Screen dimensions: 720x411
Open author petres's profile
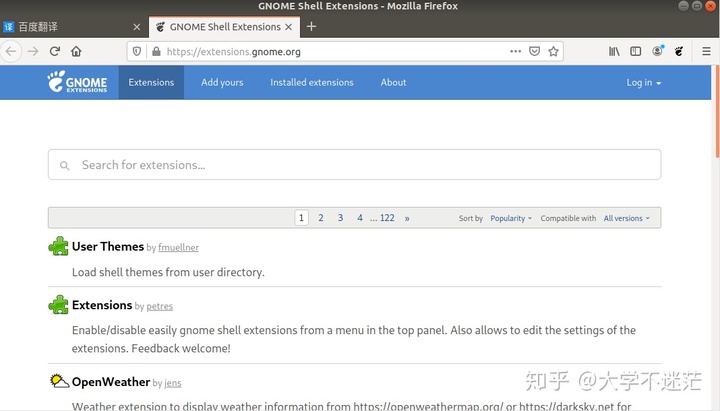(159, 306)
